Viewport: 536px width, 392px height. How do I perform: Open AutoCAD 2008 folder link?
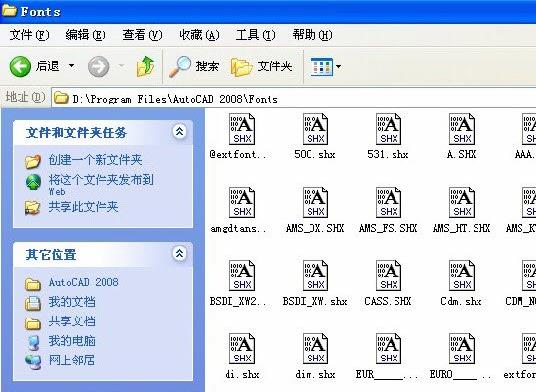coord(83,282)
